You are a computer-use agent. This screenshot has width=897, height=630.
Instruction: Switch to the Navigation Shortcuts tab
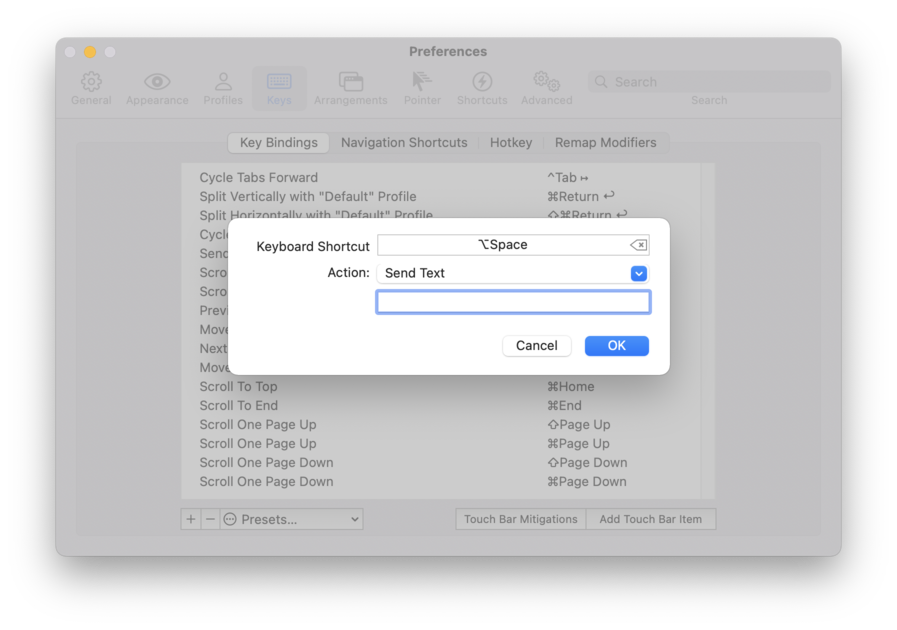(404, 142)
